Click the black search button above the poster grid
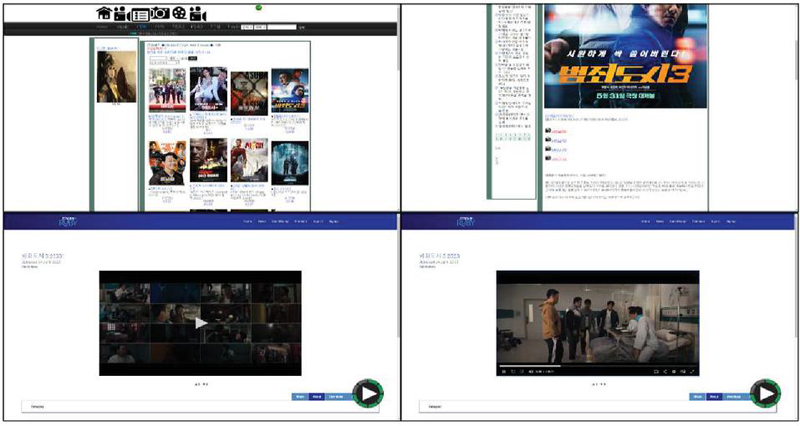800x426 pixels. click(192, 58)
